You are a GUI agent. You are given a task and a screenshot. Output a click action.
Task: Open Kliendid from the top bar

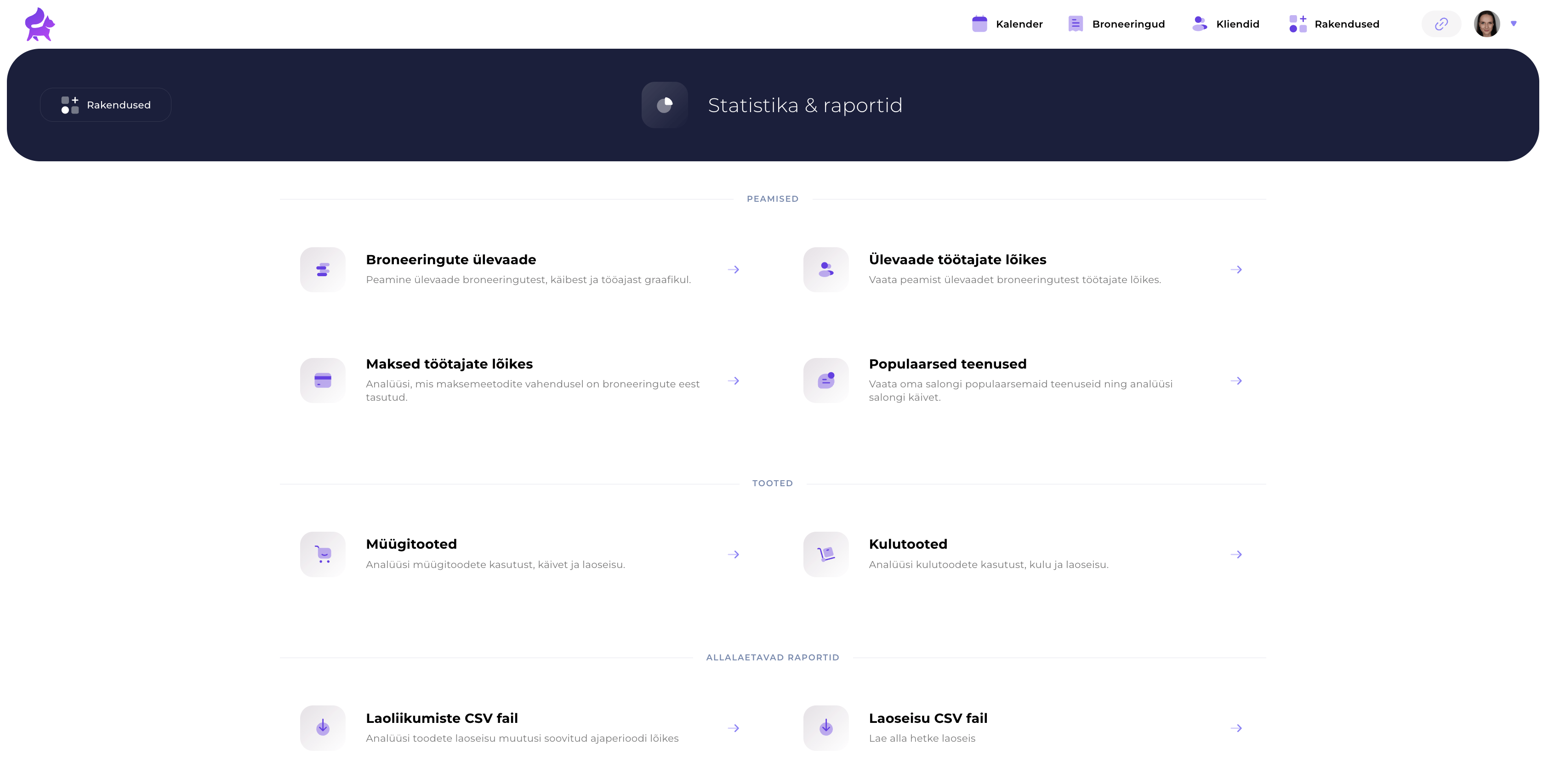click(1225, 24)
